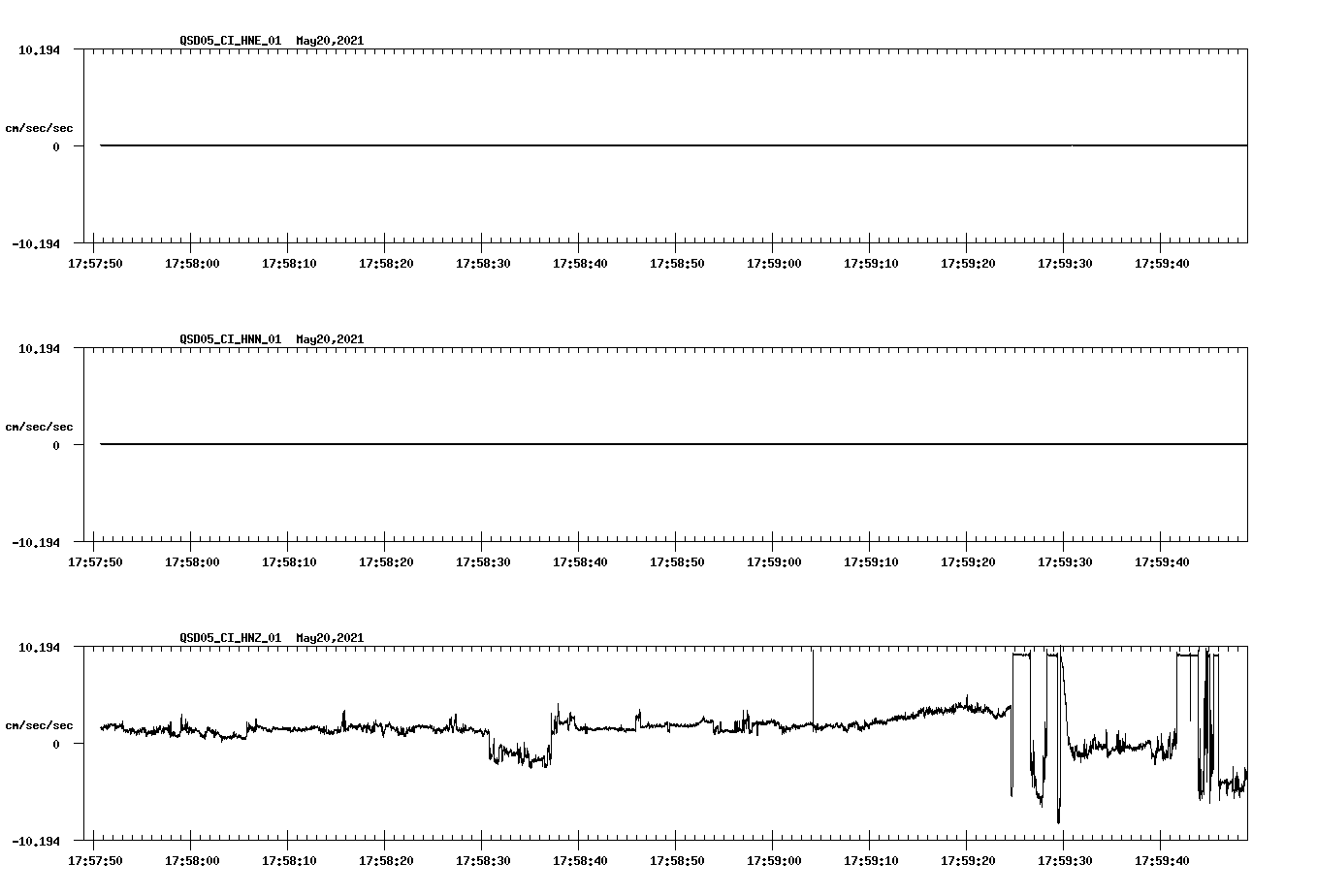Select the May20,2021 date label on HNZ plot
The image size is (1317, 896).
click(330, 638)
